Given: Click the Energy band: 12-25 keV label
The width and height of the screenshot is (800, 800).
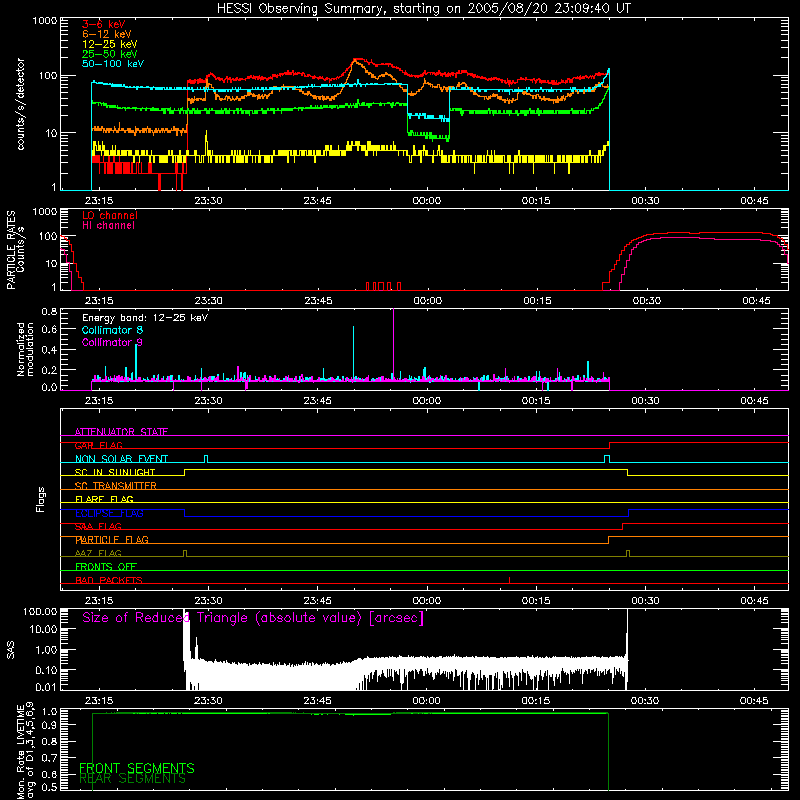Looking at the screenshot, I should [145, 318].
